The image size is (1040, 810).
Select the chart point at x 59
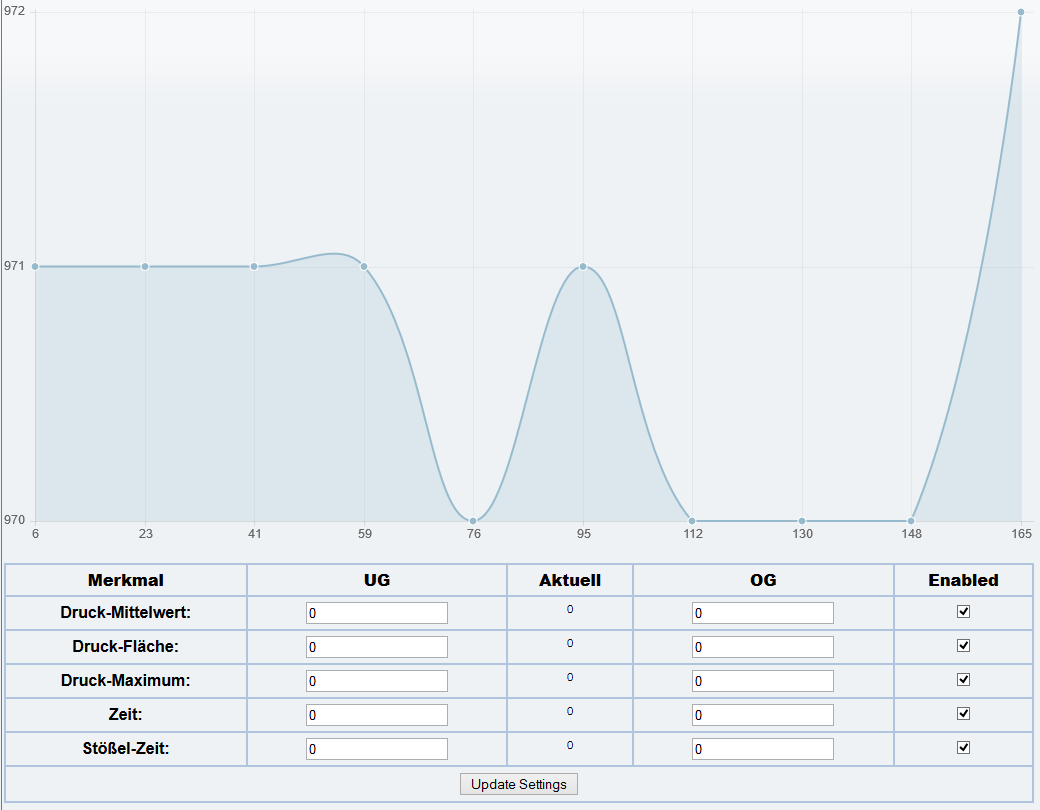pyautogui.click(x=364, y=267)
